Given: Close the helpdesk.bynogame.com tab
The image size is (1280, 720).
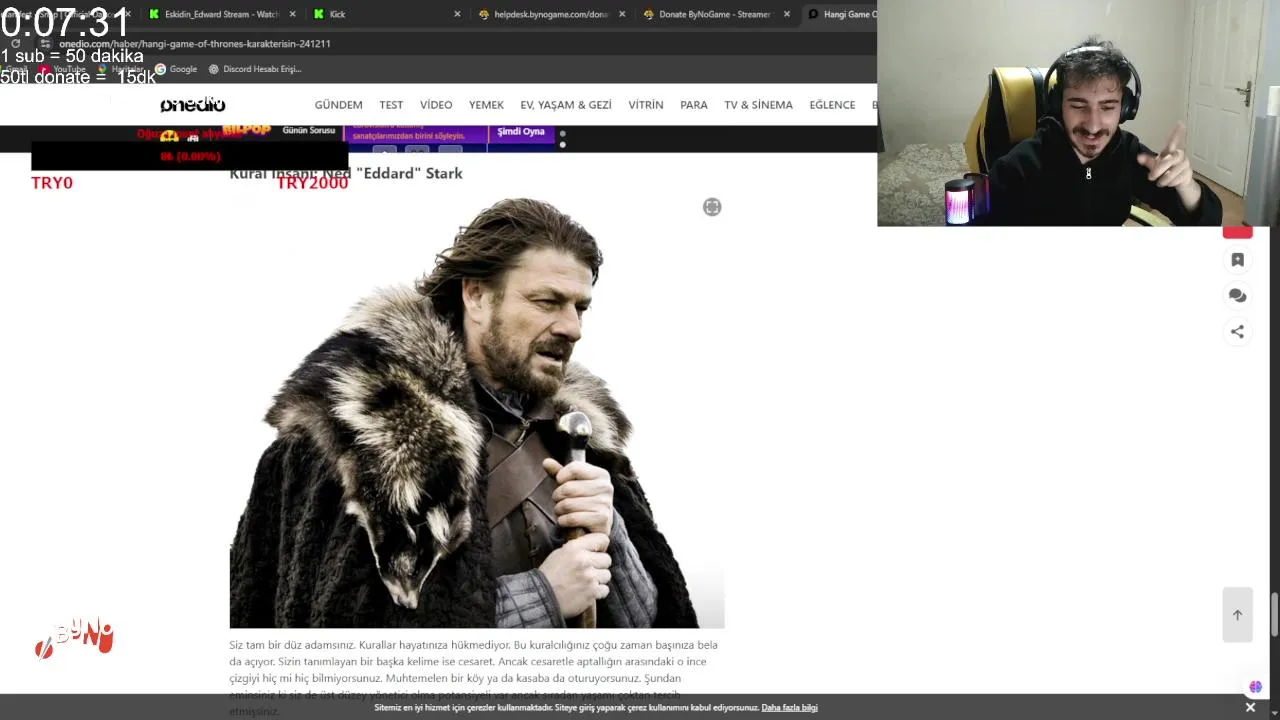Looking at the screenshot, I should click(x=622, y=14).
